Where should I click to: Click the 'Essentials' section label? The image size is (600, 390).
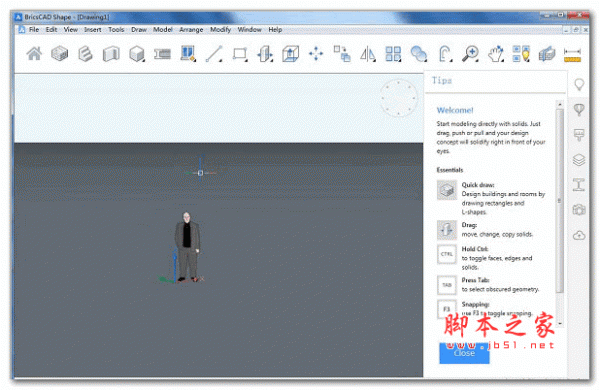(450, 170)
